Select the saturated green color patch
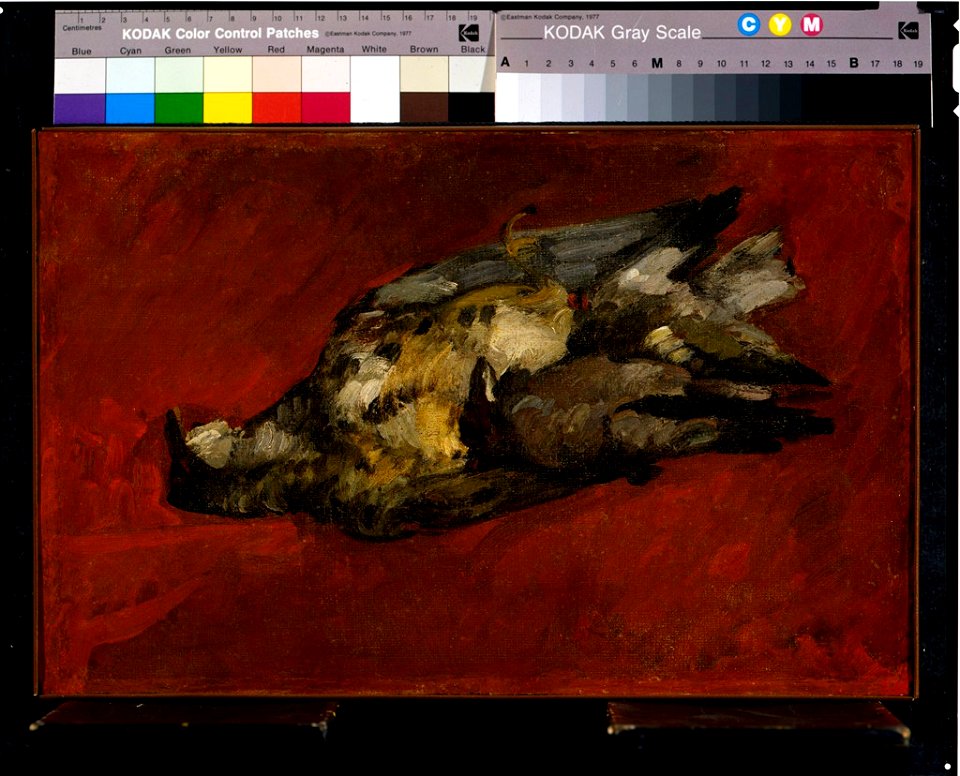This screenshot has width=960, height=776. tap(179, 108)
